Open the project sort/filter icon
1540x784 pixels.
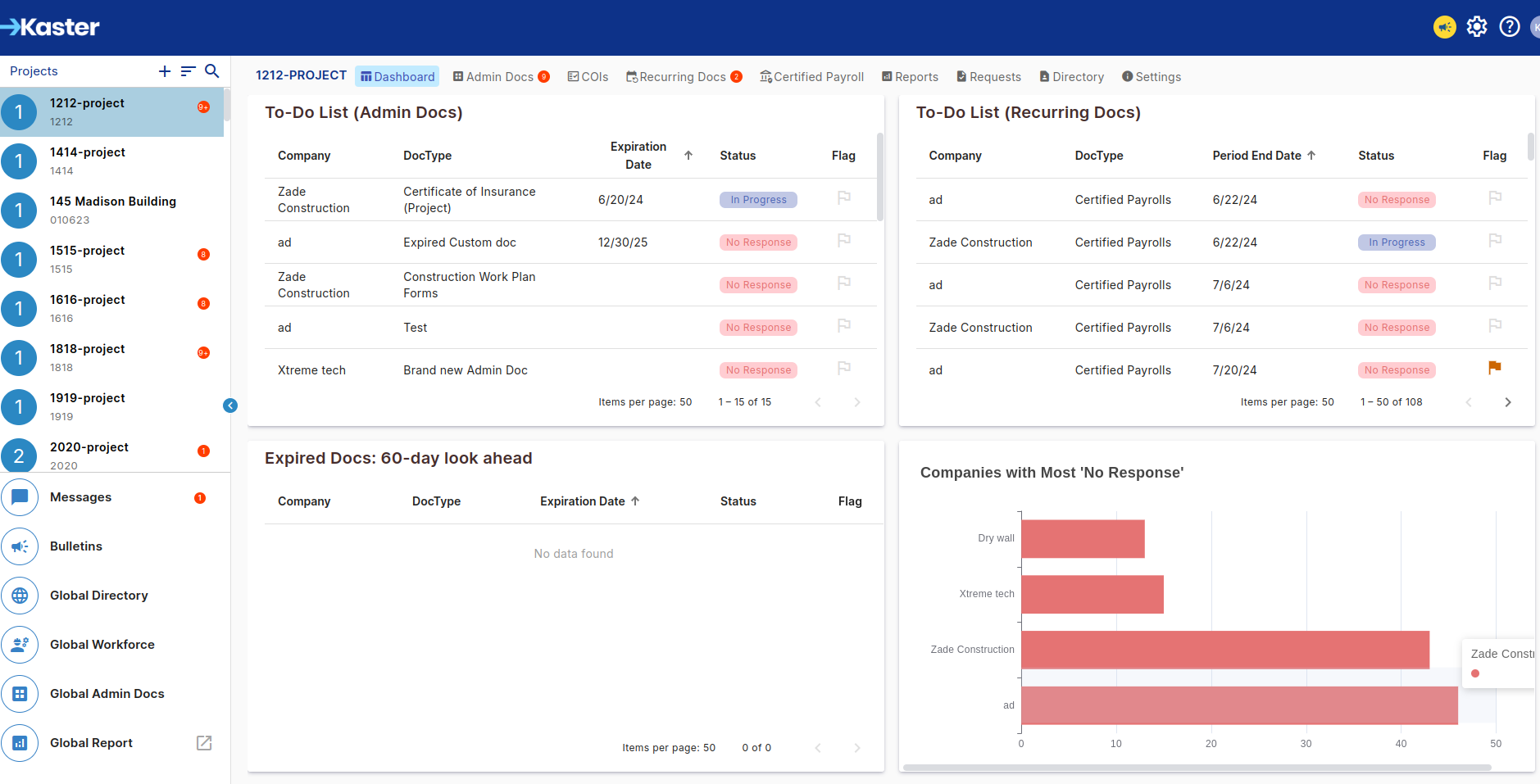pos(188,71)
